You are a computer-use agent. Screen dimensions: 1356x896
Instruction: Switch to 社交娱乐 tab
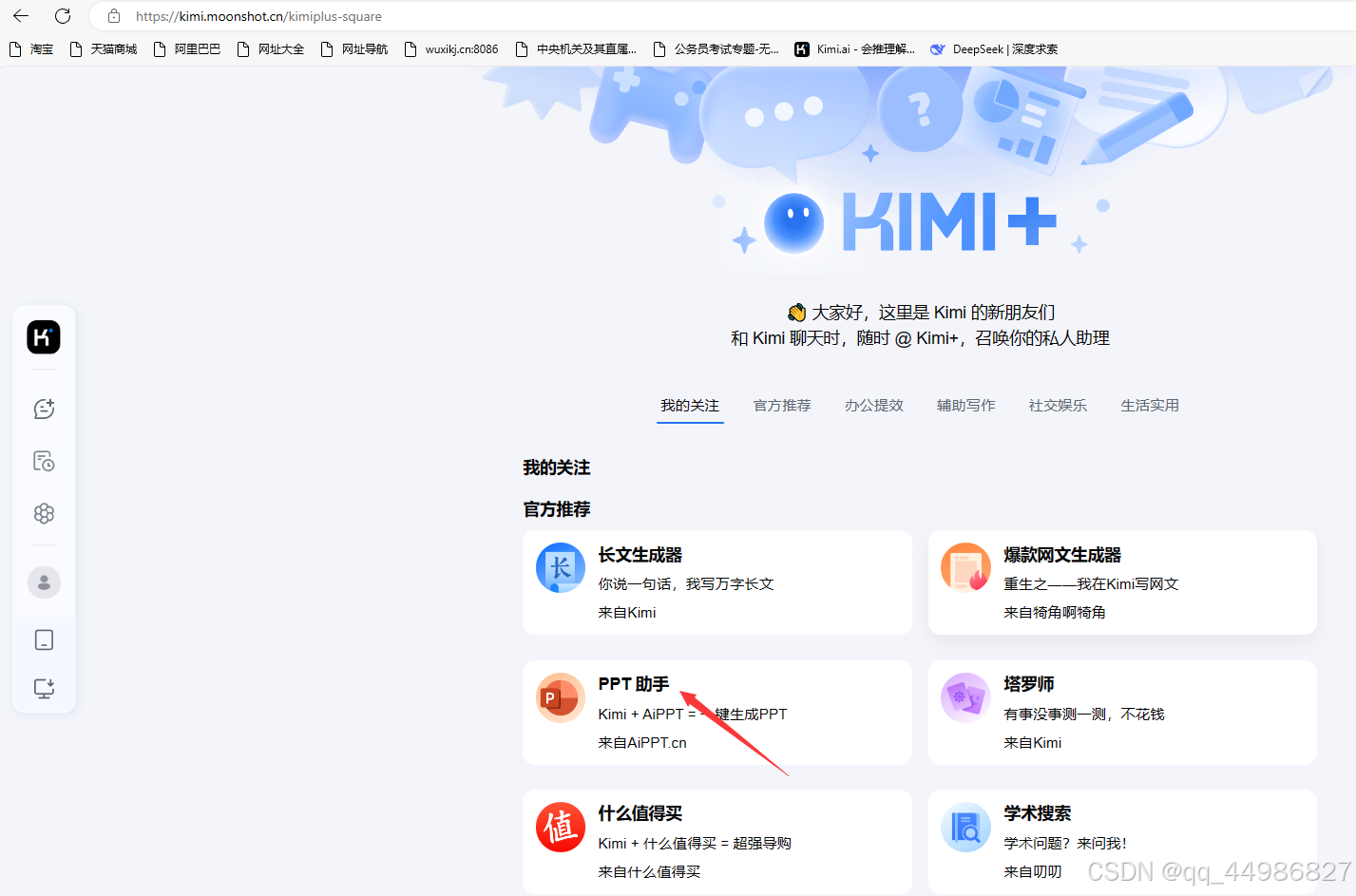(1058, 406)
